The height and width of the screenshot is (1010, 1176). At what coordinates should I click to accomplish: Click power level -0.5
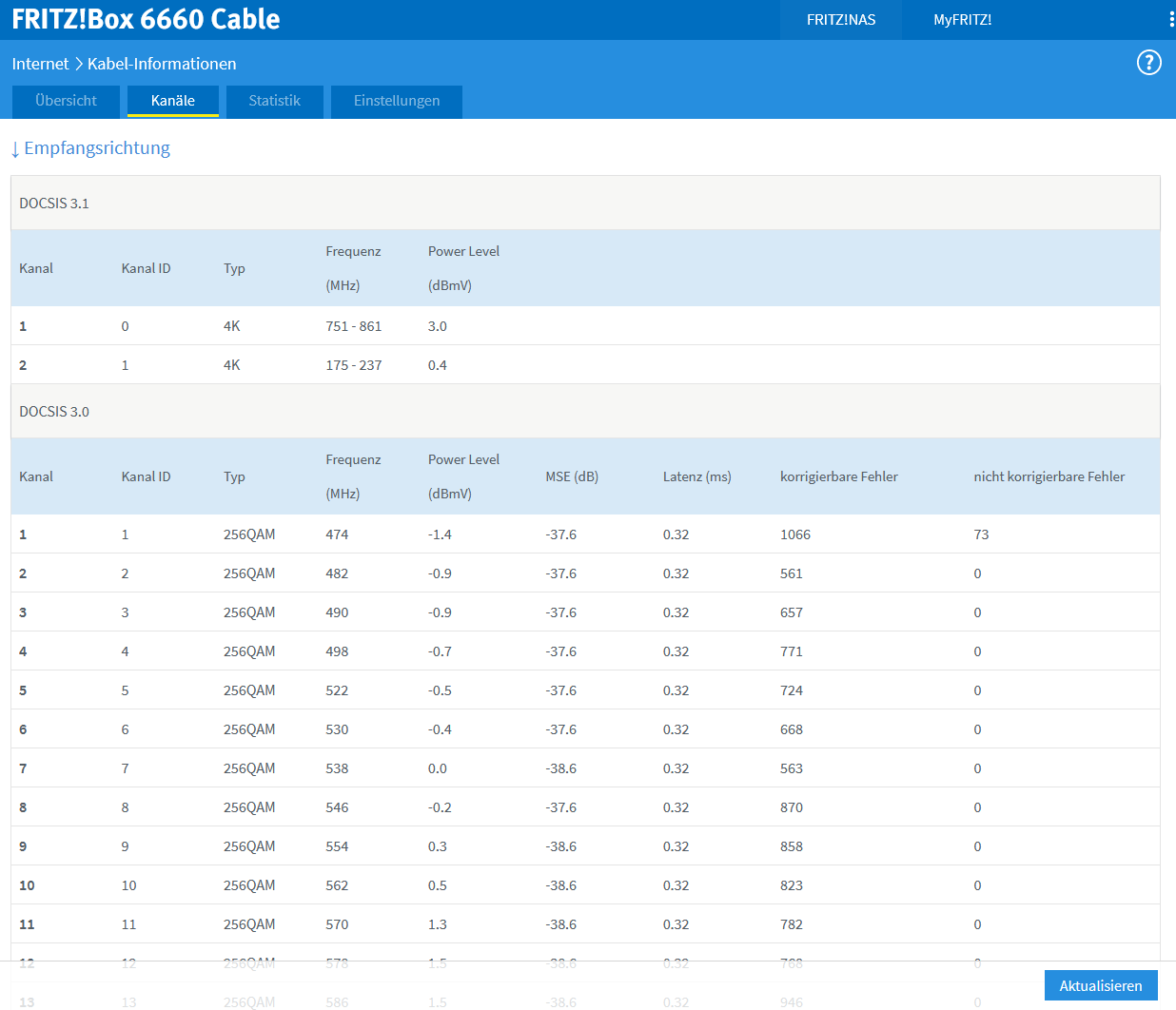click(x=440, y=690)
